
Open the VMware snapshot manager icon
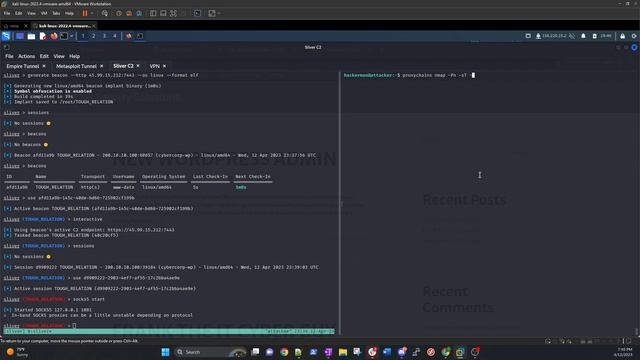tap(139, 13)
